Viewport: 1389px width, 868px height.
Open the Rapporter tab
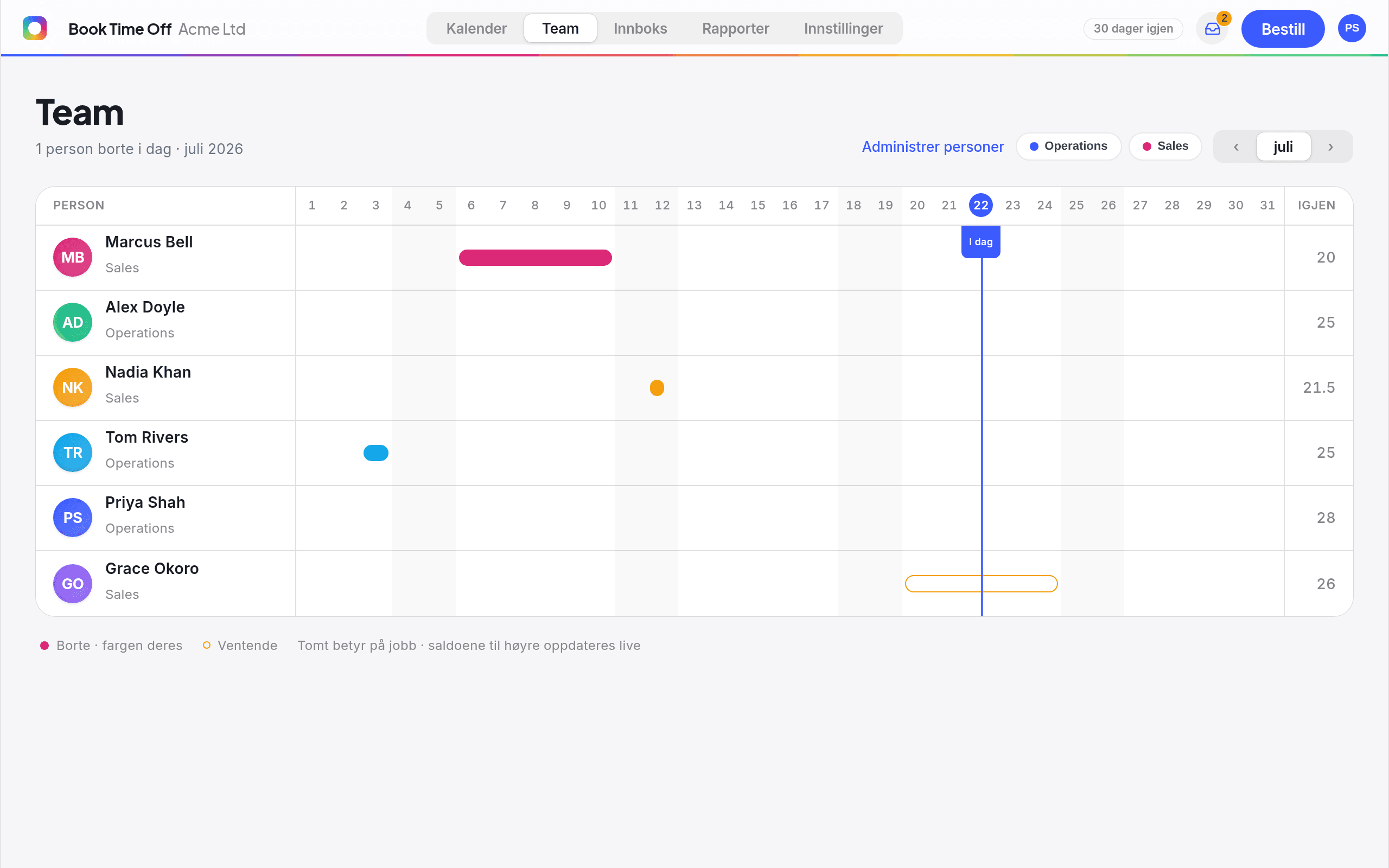[x=735, y=29]
